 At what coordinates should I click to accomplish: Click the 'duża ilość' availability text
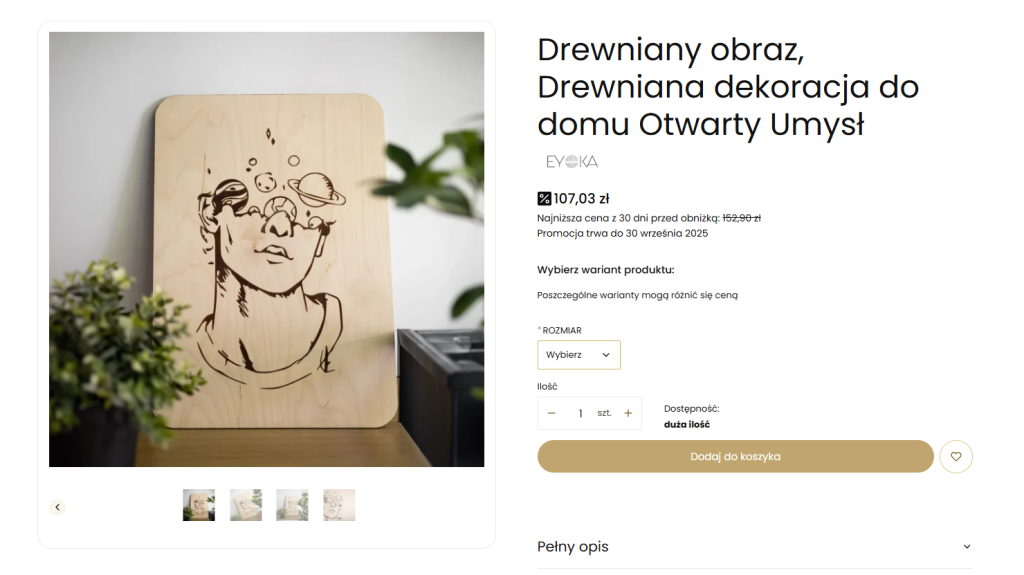point(687,424)
